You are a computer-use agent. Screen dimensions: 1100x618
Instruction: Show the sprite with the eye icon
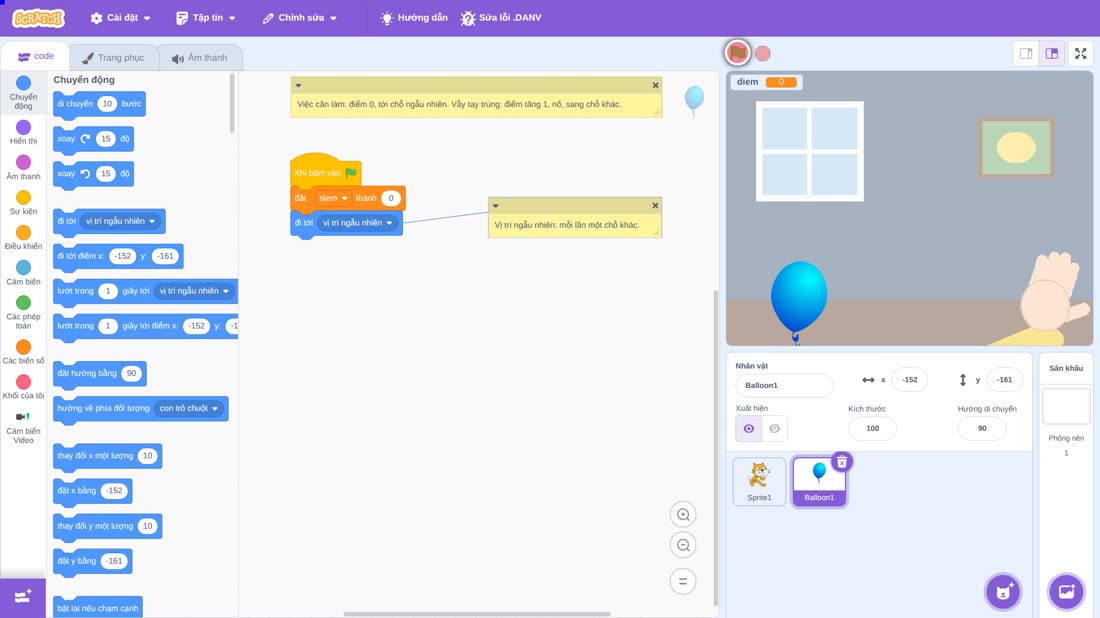point(749,429)
